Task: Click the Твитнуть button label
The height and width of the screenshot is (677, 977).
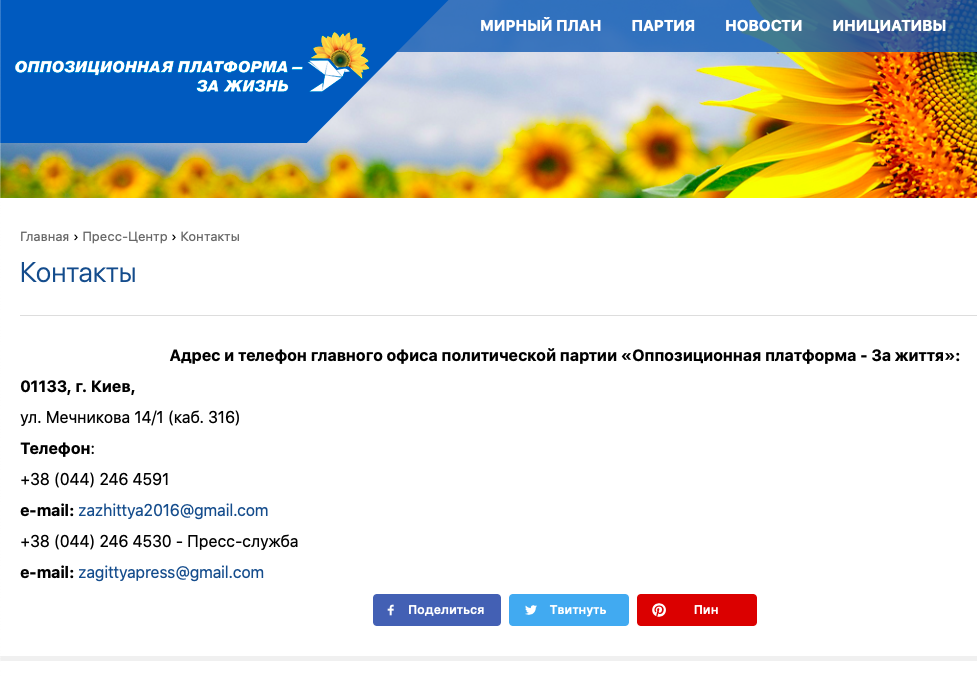Action: coord(578,610)
